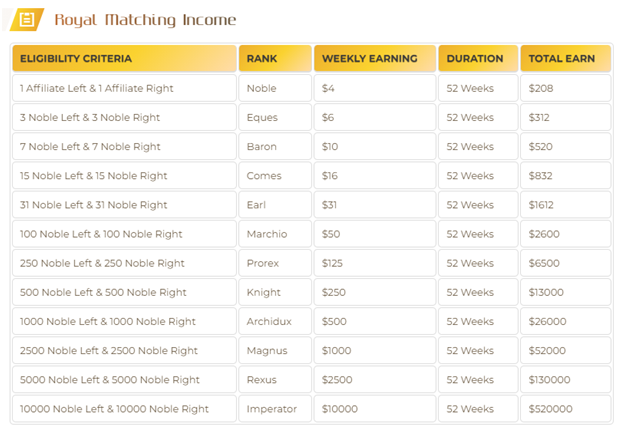Click the Earl rank cell
The width and height of the screenshot is (628, 432).
coord(275,205)
